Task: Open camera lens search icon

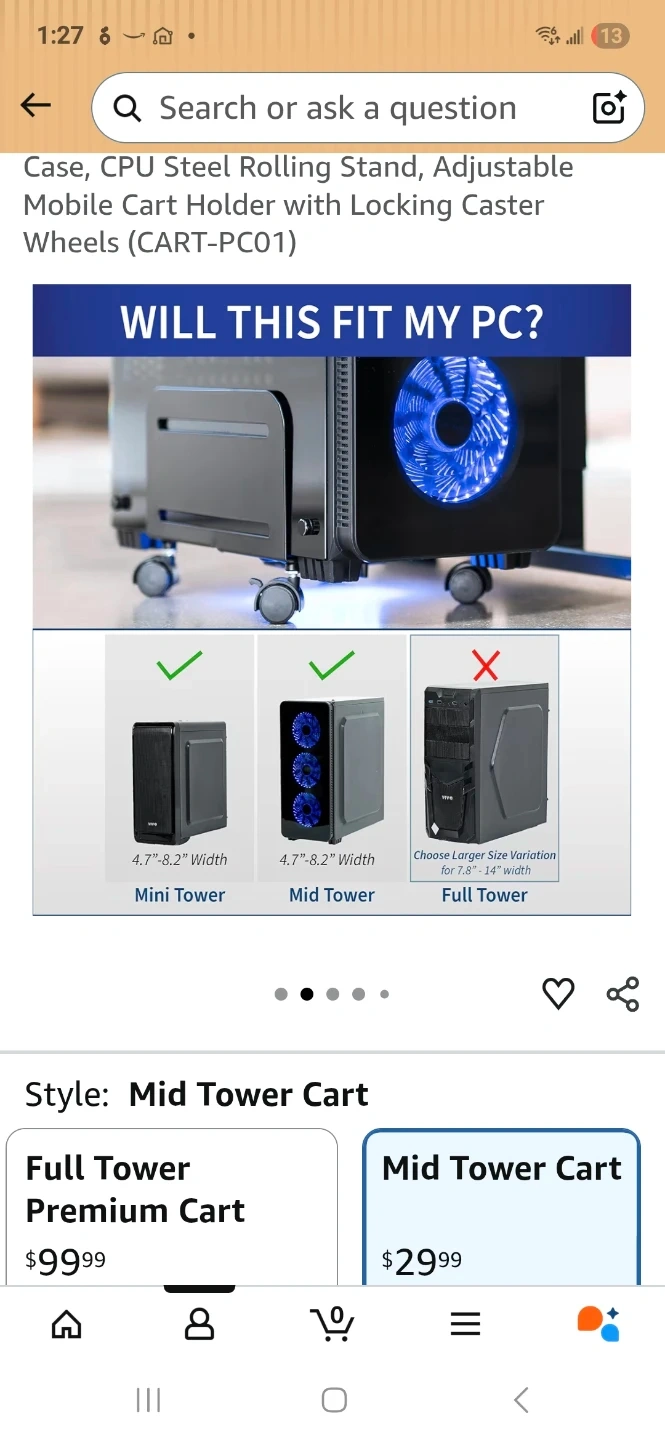Action: [609, 107]
